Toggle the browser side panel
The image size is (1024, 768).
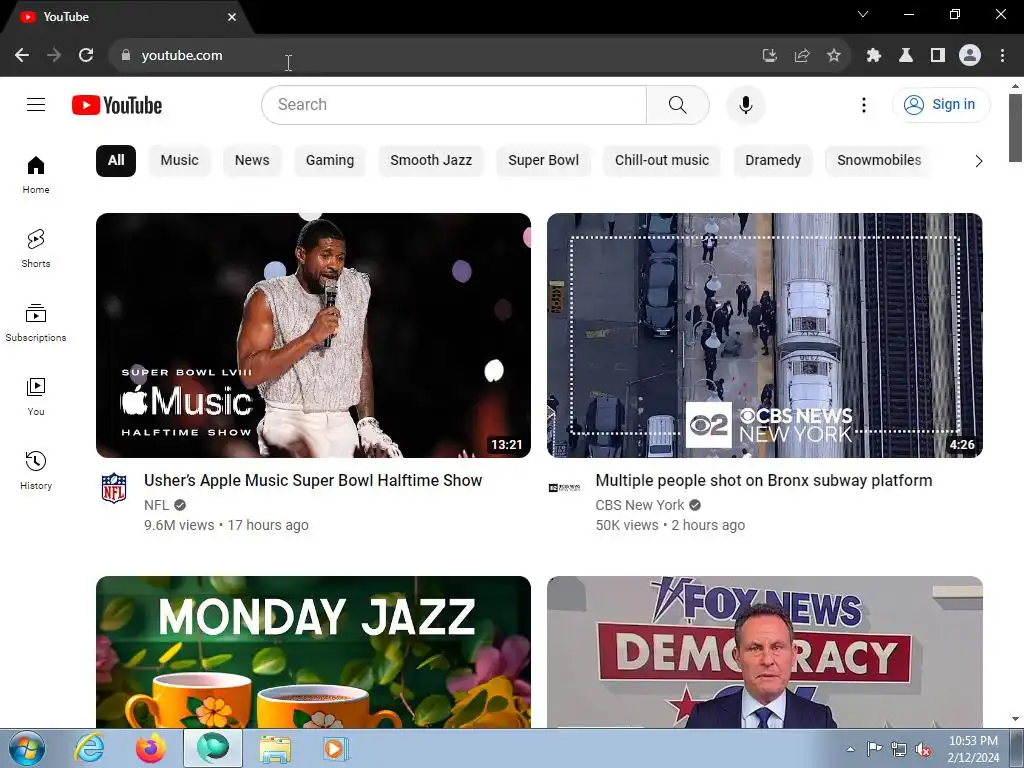[938, 56]
